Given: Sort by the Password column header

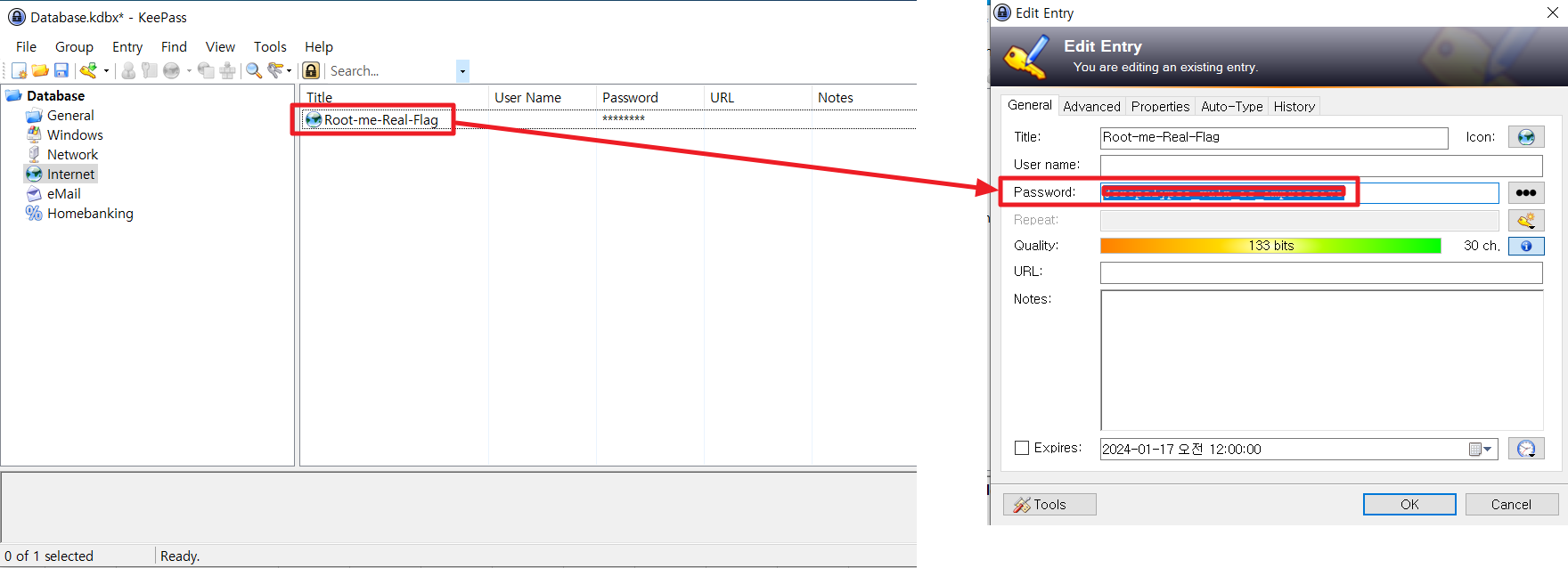Looking at the screenshot, I should click(650, 98).
